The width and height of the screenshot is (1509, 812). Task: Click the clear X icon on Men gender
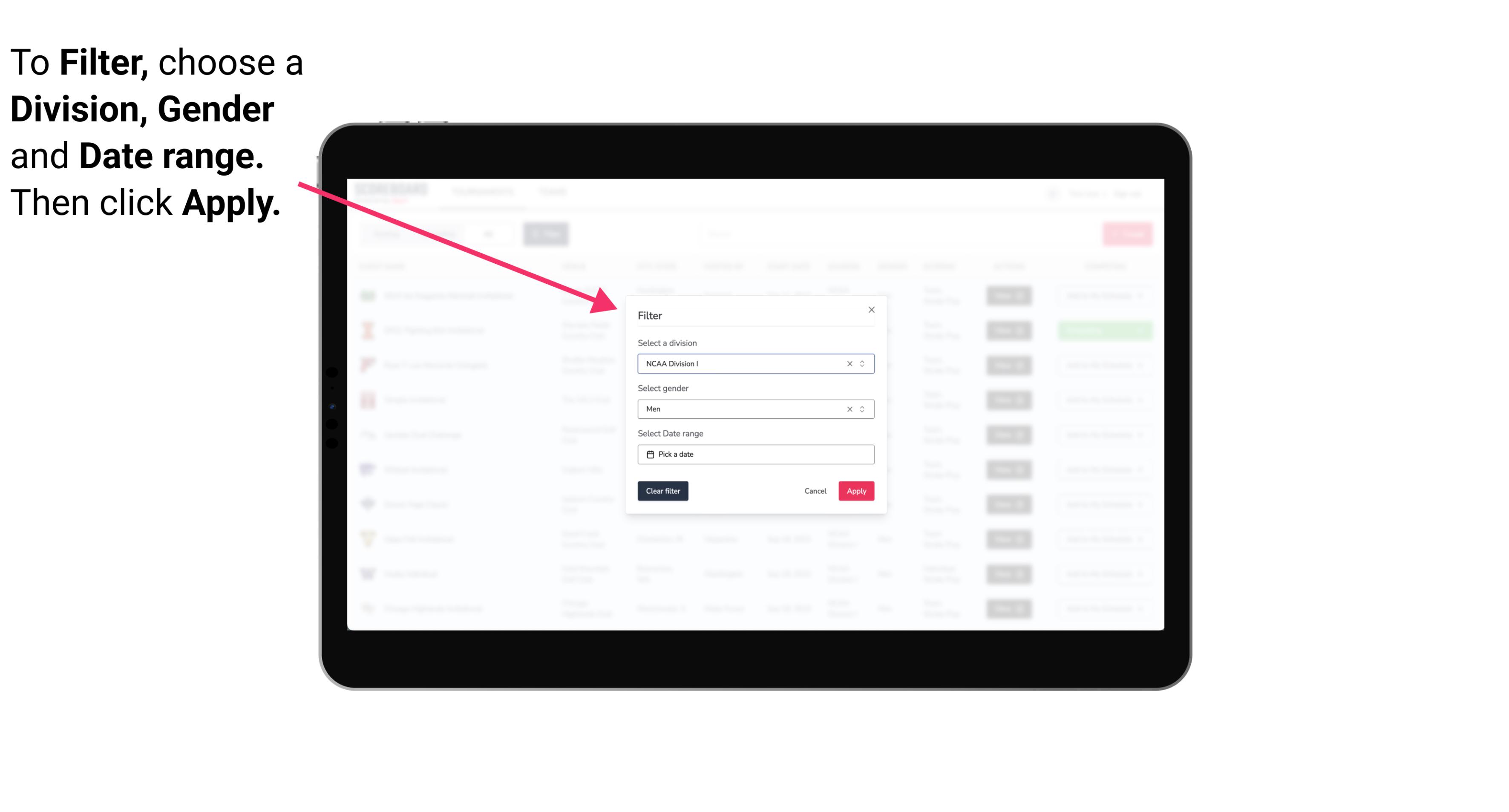tap(849, 409)
